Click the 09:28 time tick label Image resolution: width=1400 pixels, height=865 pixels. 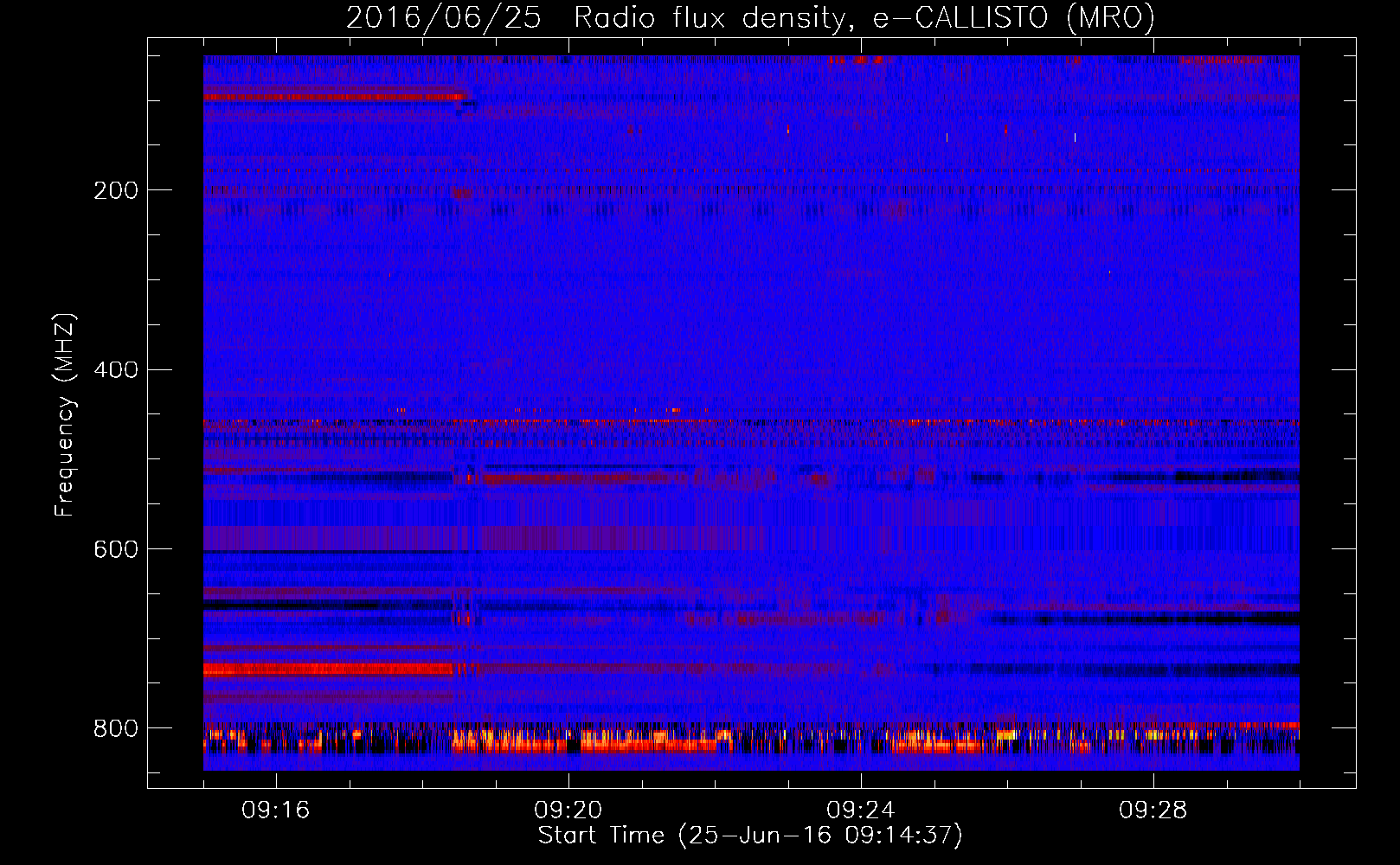pyautogui.click(x=1153, y=811)
